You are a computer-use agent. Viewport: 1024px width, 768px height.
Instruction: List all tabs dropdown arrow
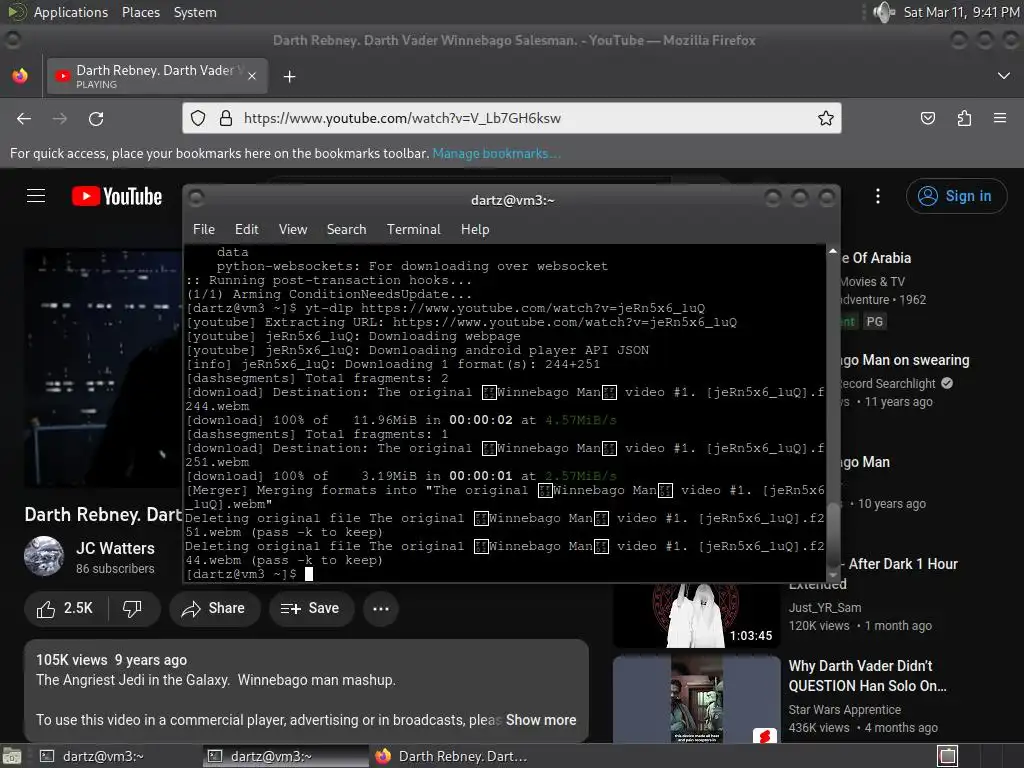pyautogui.click(x=1004, y=76)
